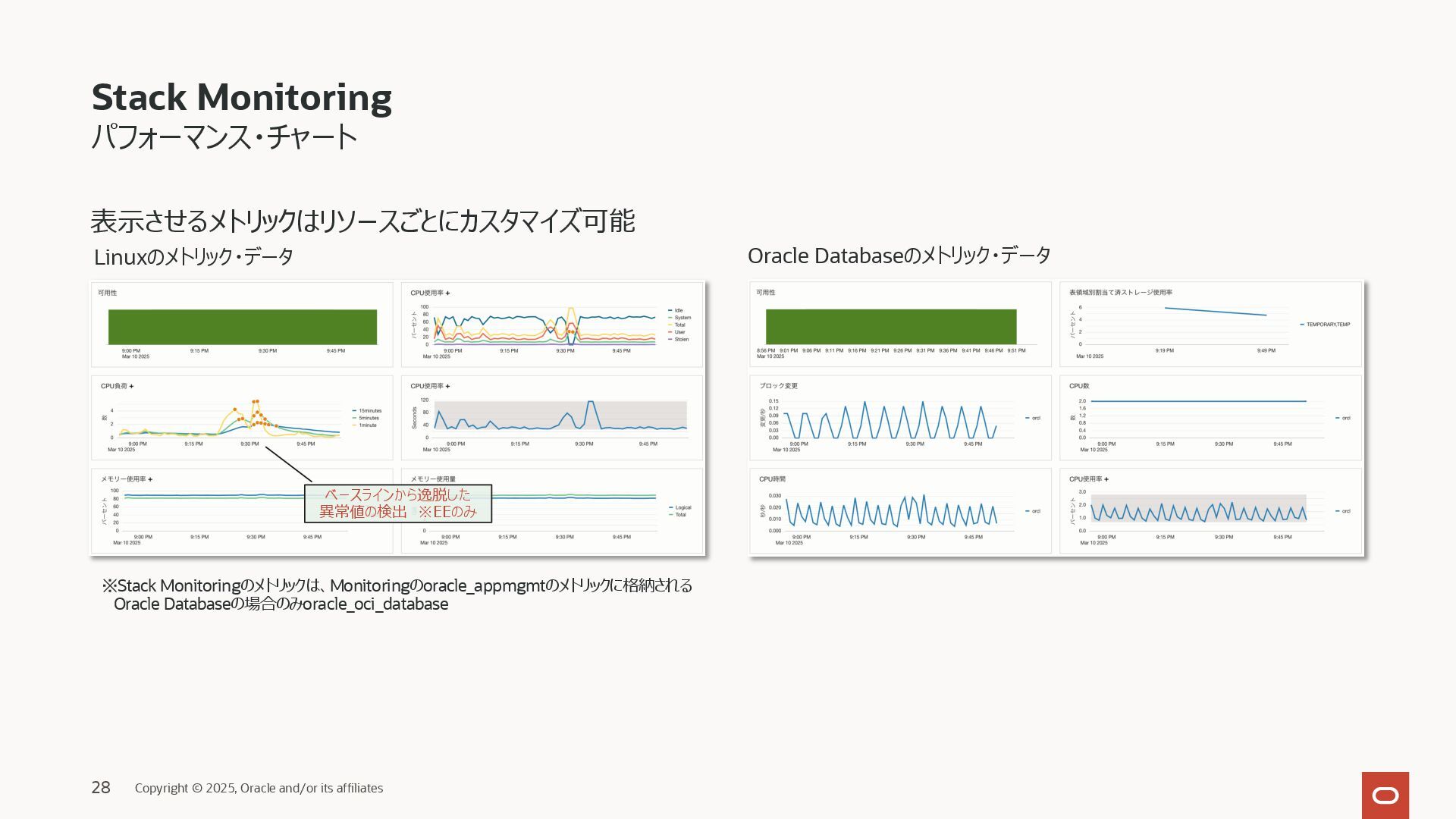Click the footnote line mentioning oracle_oci_database
The image size is (1456, 819).
click(x=281, y=604)
